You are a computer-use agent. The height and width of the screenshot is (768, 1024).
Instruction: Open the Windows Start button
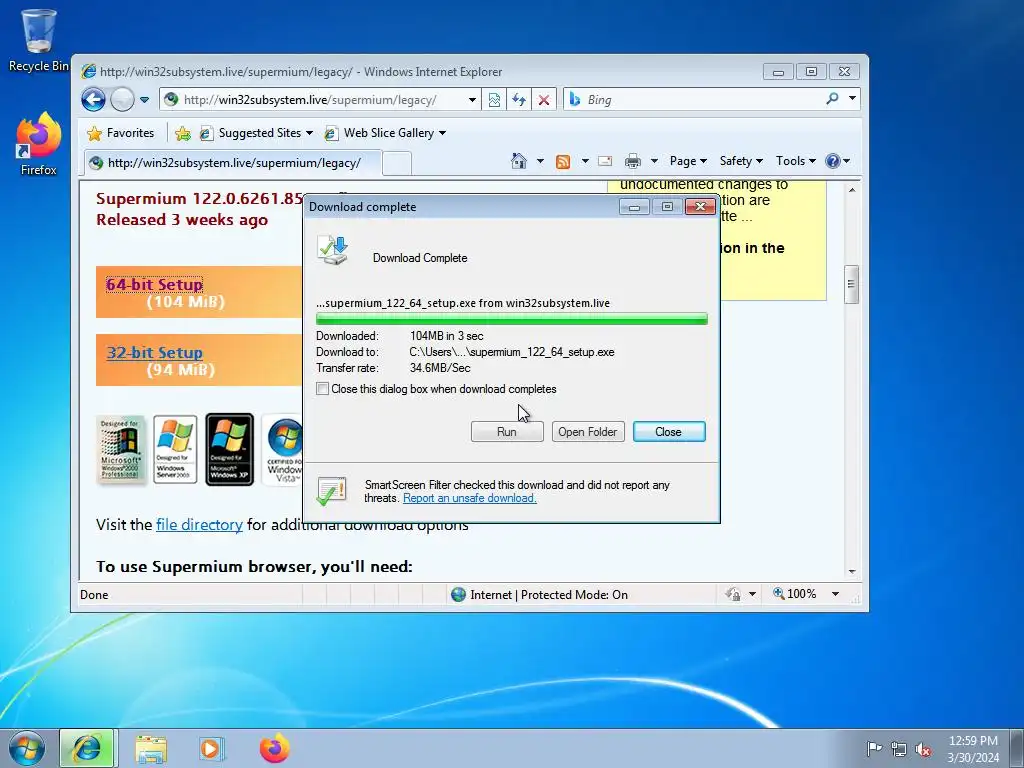click(27, 748)
